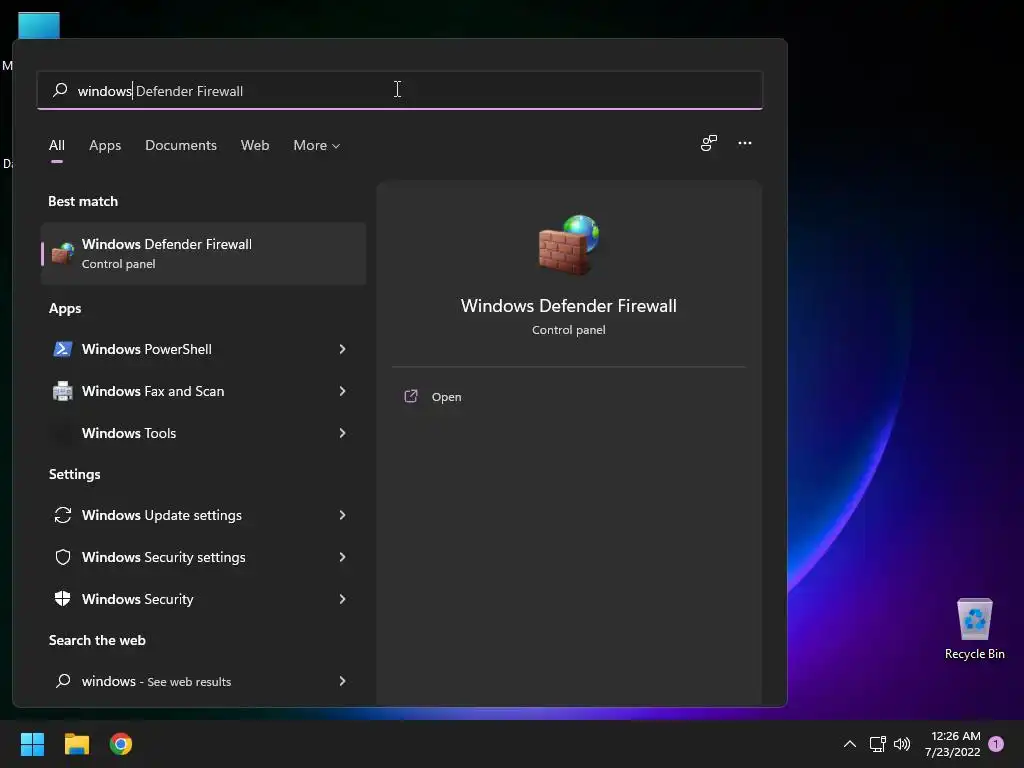The image size is (1024, 768).
Task: Expand Windows Security settings options
Action: click(x=342, y=556)
